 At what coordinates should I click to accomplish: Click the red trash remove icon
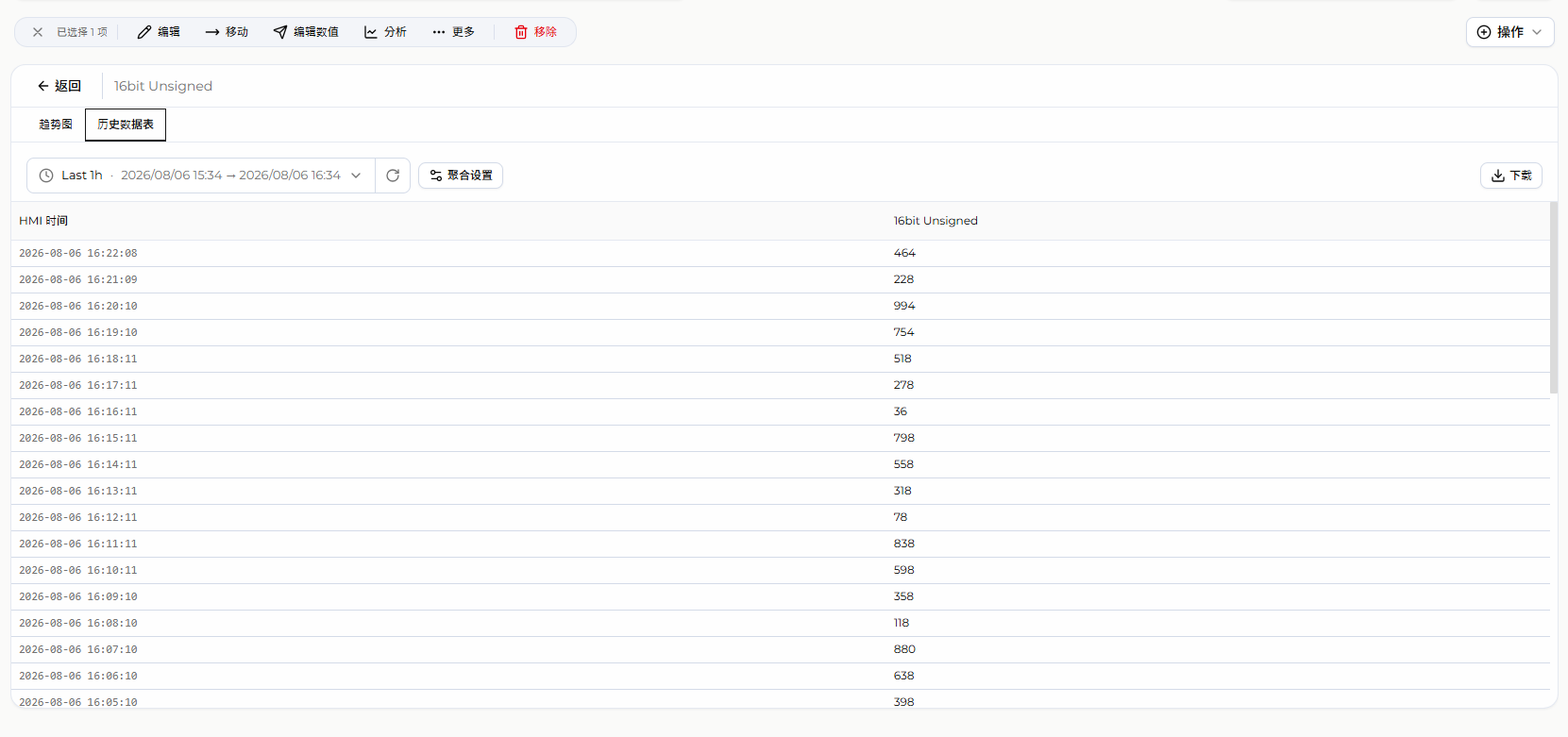coord(521,32)
